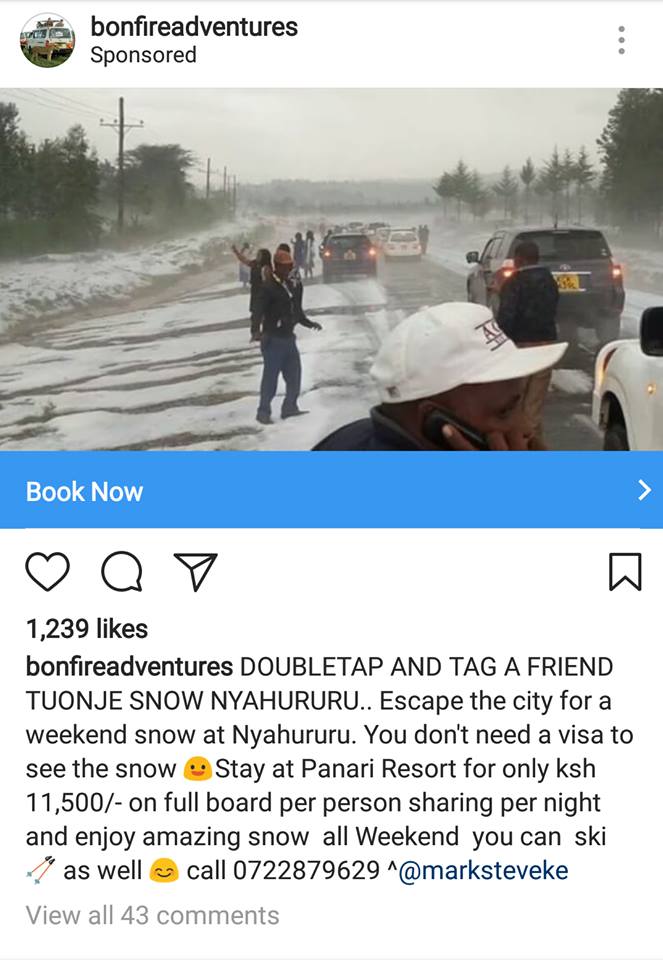View all 43 comments
The height and width of the screenshot is (960, 663).
pos(152,916)
